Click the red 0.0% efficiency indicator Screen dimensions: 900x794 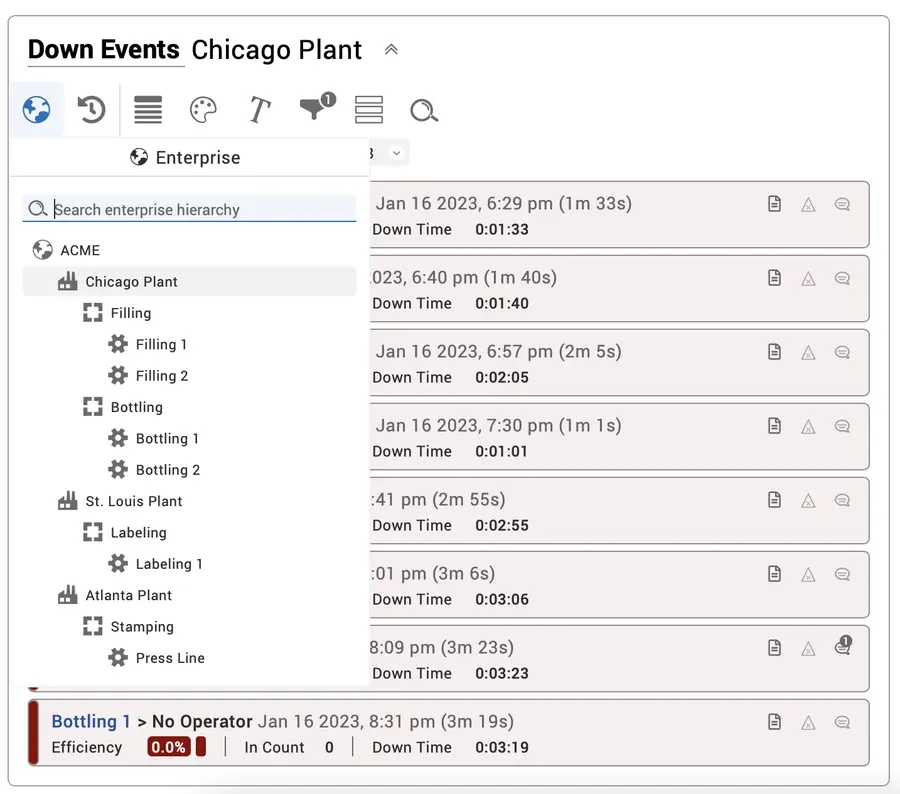coord(169,747)
